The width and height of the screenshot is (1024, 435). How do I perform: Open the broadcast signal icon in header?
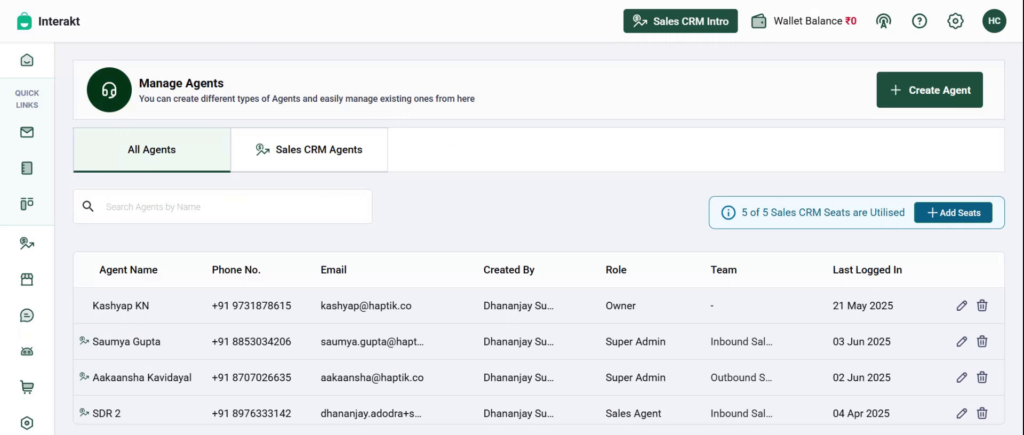(883, 21)
